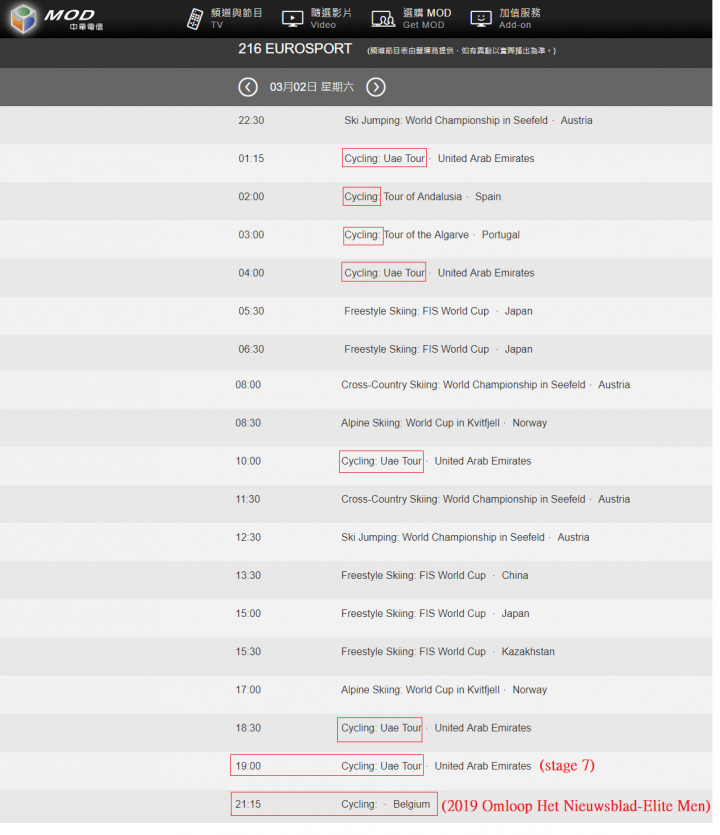Viewport: 720px width, 835px height.
Task: Click Kazakhstan label in 15:30 row
Action: pyautogui.click(x=528, y=652)
